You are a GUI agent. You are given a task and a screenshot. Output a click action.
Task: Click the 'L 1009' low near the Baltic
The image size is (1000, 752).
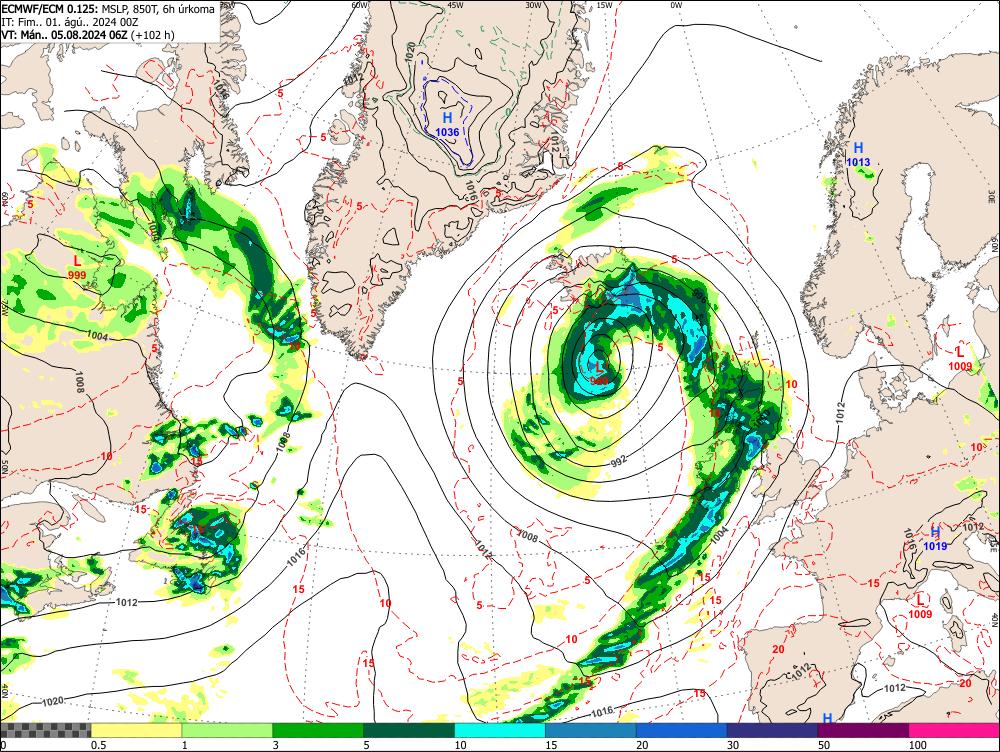click(960, 358)
